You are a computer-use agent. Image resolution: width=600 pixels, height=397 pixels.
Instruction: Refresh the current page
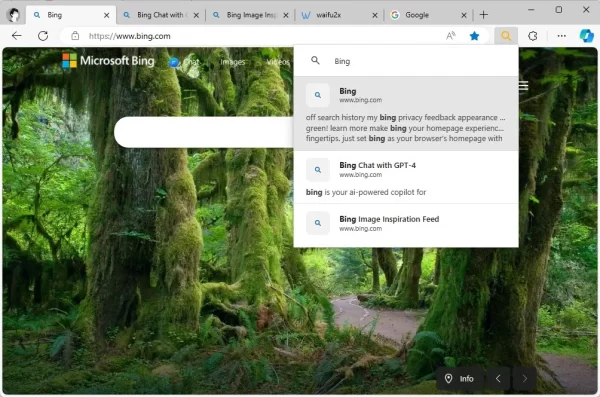point(43,36)
